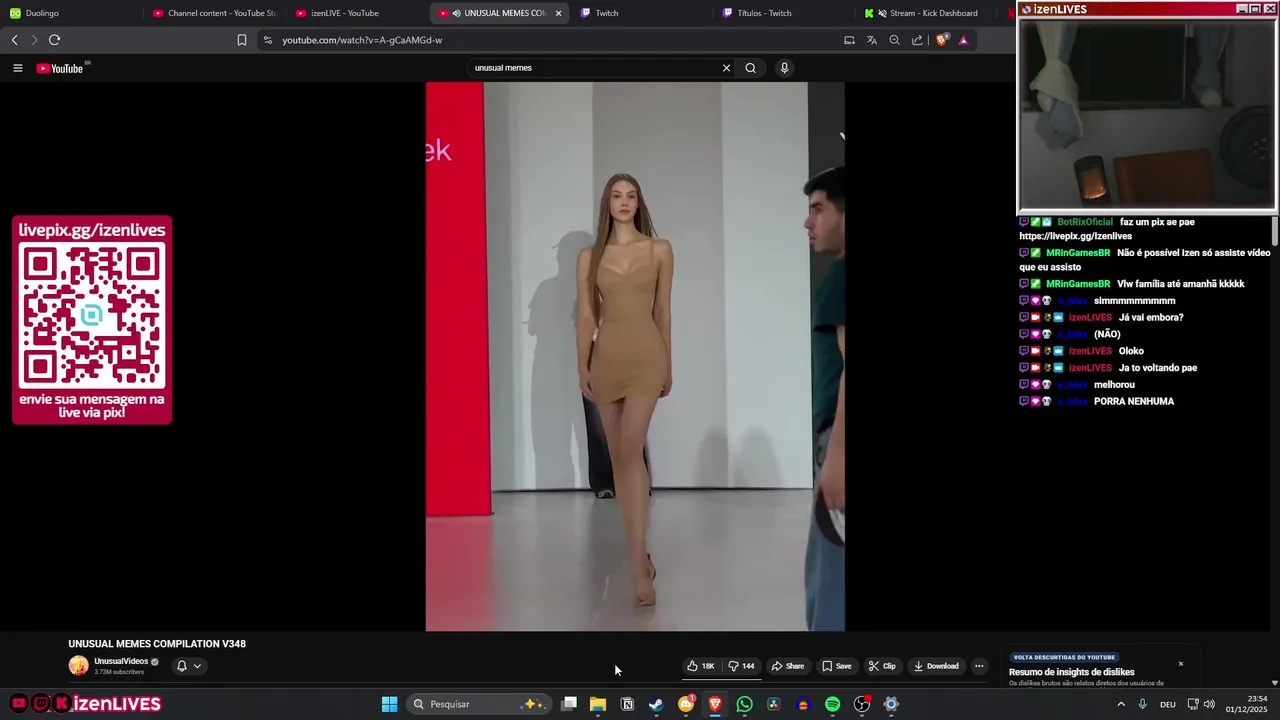The image size is (1280, 720).
Task: Open the Windows Start menu
Action: pos(389,704)
